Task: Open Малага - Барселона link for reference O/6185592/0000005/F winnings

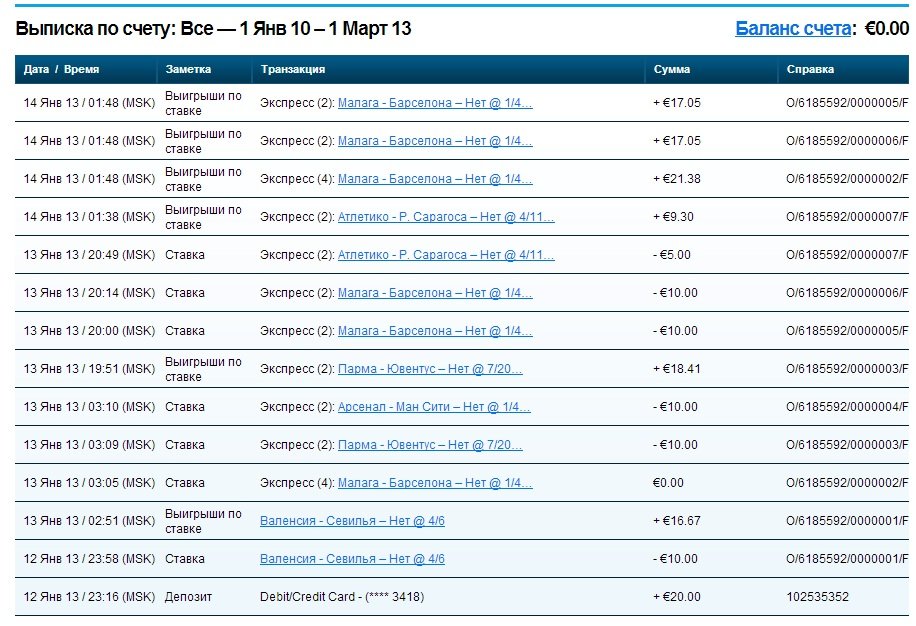Action: [x=435, y=103]
